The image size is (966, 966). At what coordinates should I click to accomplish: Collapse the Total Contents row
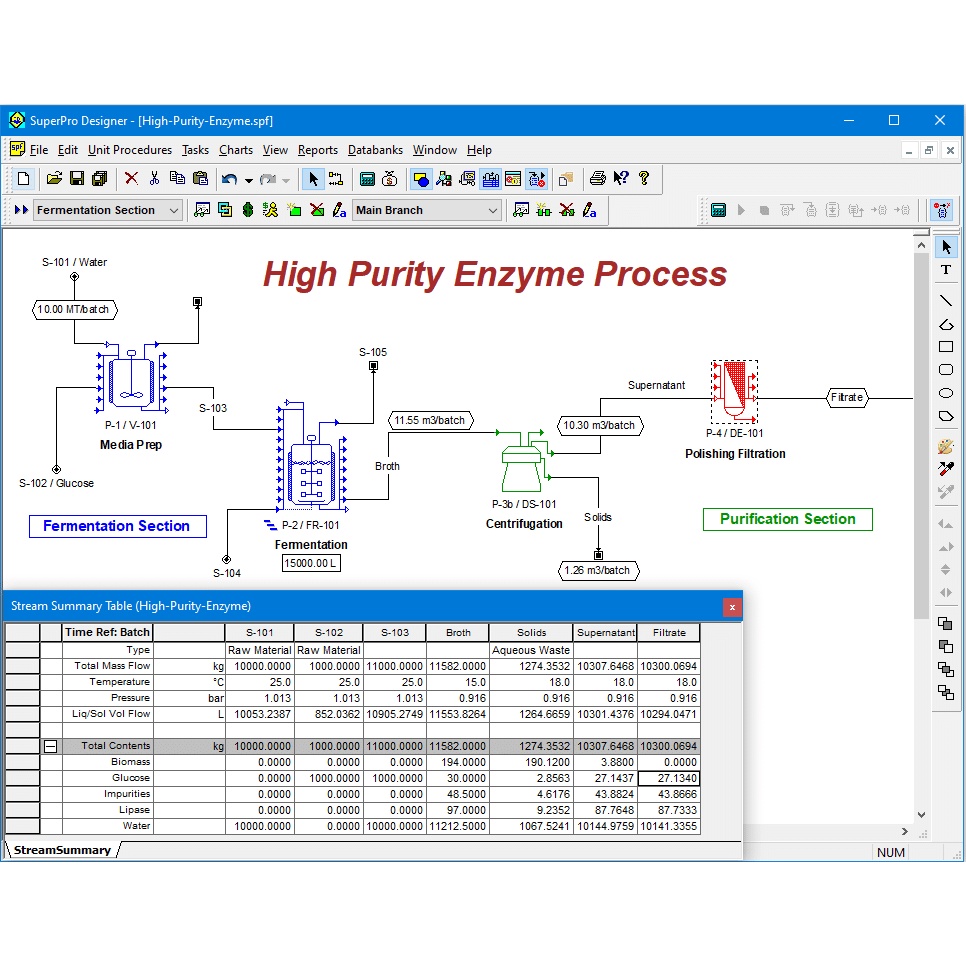point(50,746)
